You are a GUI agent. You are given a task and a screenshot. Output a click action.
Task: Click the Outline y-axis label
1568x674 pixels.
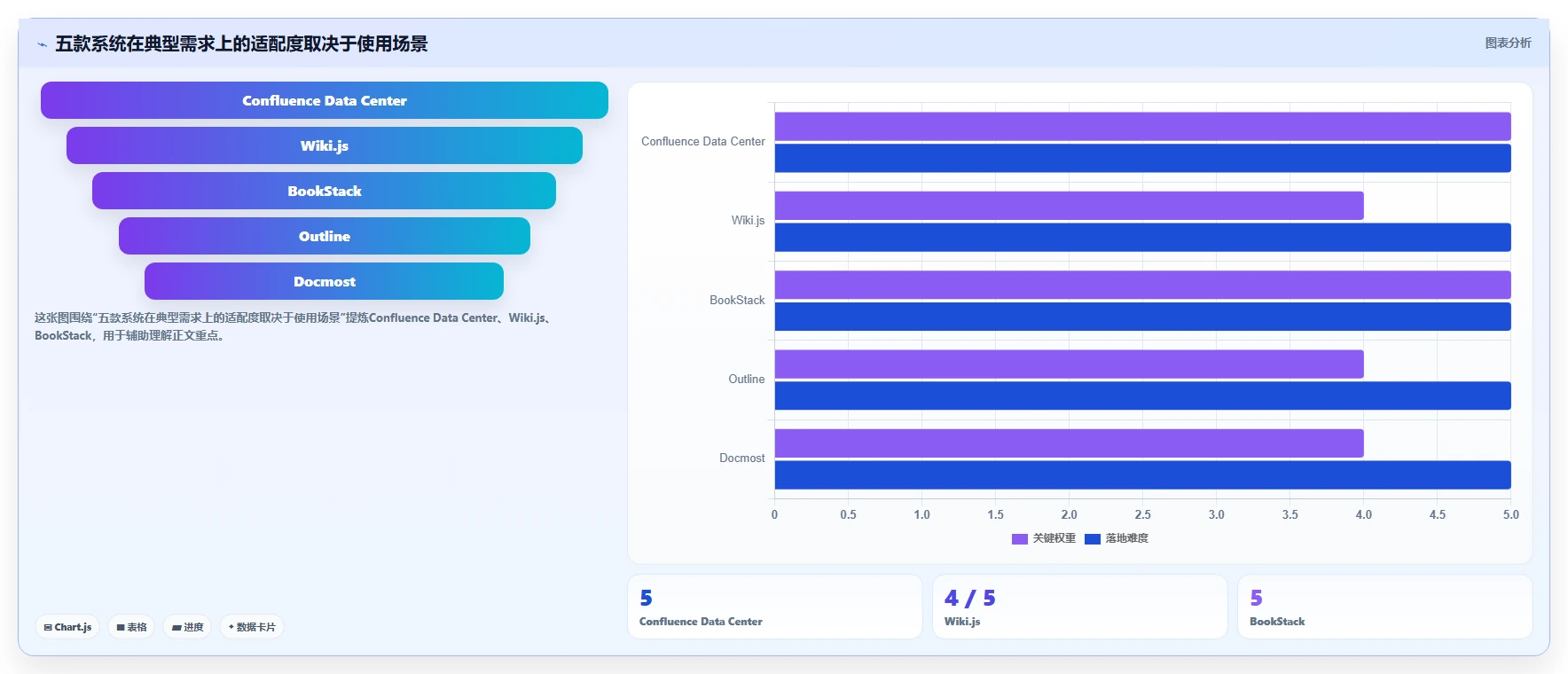(x=746, y=380)
